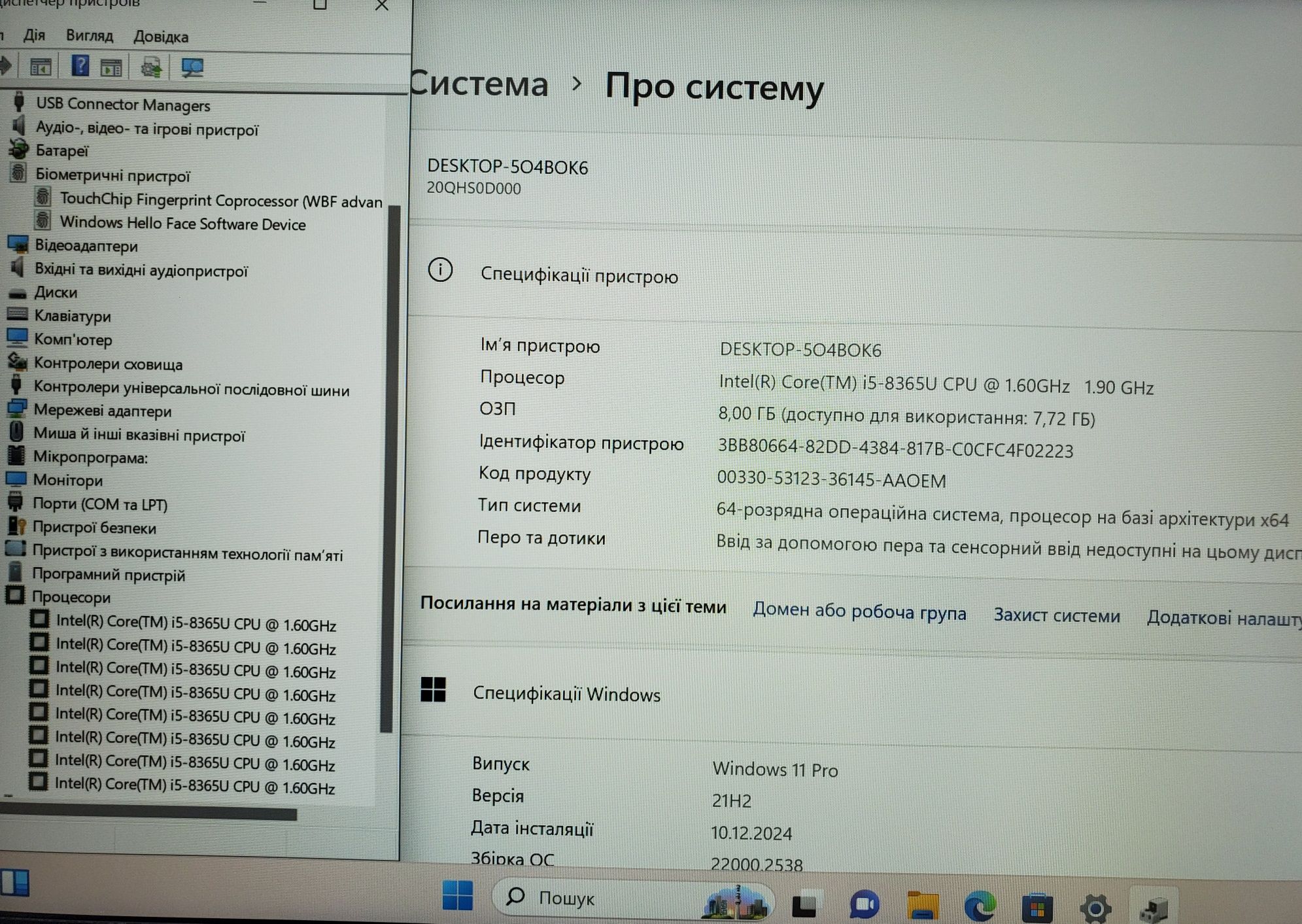Click the update driver toolbar icon
The height and width of the screenshot is (924, 1302).
(151, 67)
